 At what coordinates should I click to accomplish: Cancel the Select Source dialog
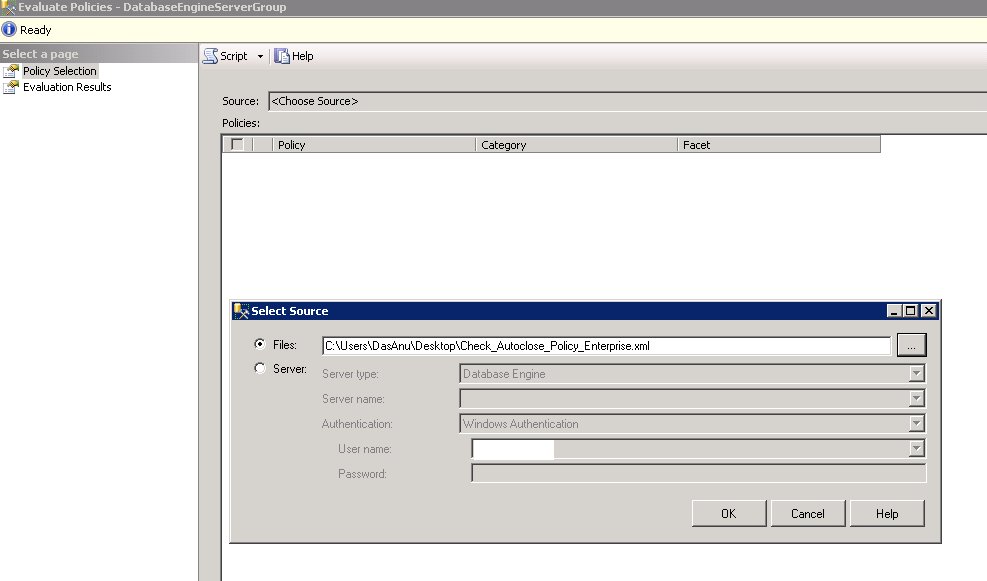tap(807, 513)
